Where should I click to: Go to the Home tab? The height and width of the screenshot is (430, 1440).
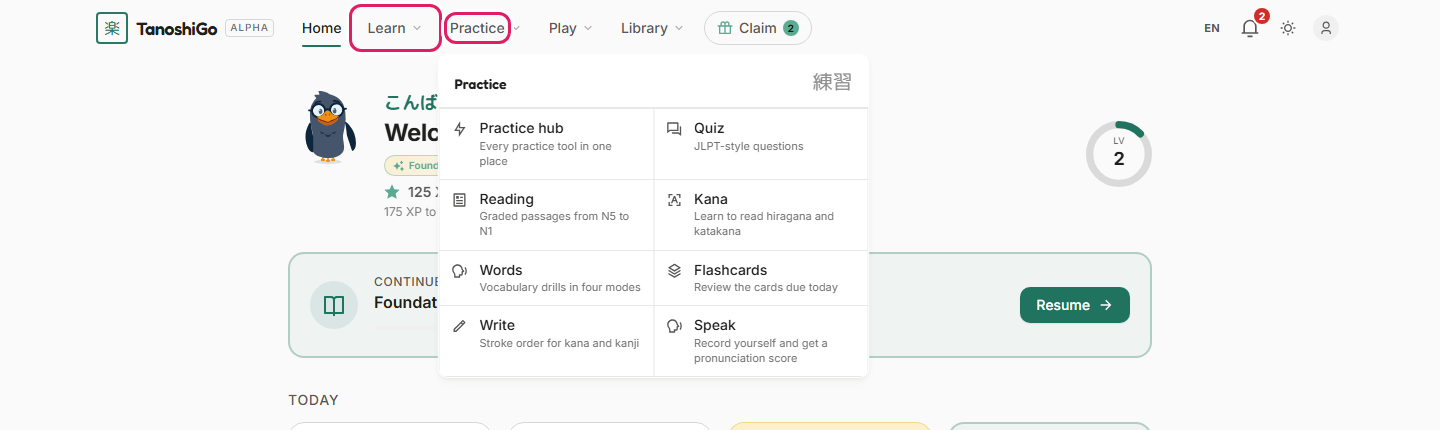(x=322, y=28)
